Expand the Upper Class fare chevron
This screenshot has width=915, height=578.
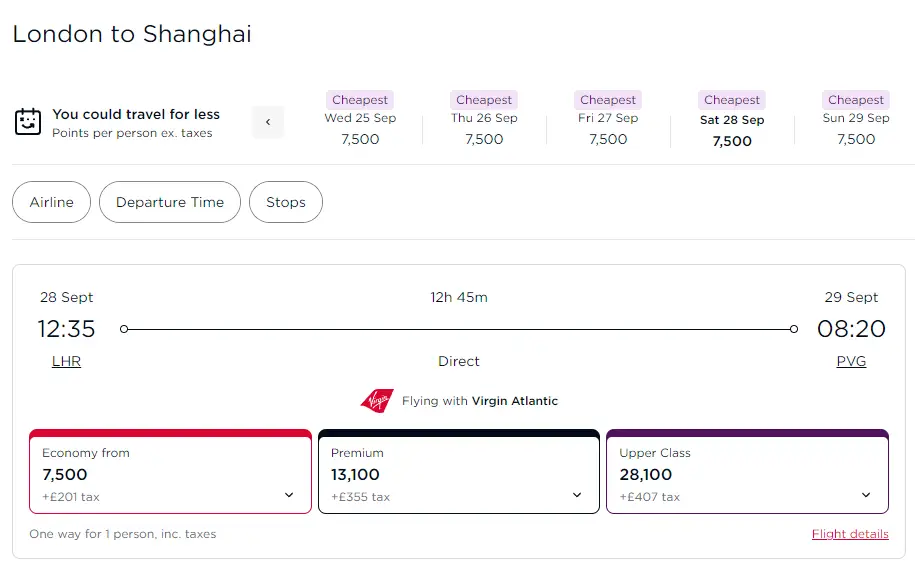coord(866,495)
